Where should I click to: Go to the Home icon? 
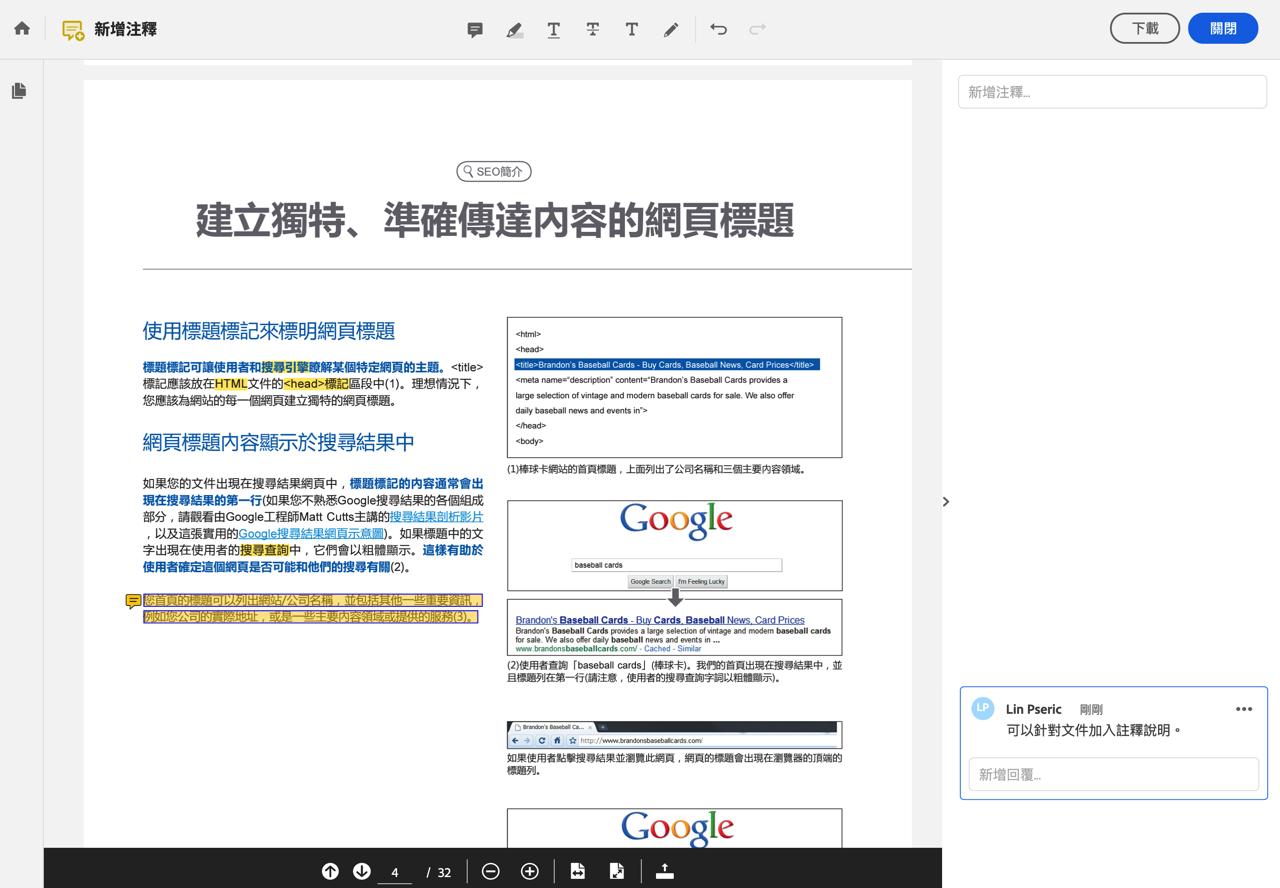click(x=22, y=29)
